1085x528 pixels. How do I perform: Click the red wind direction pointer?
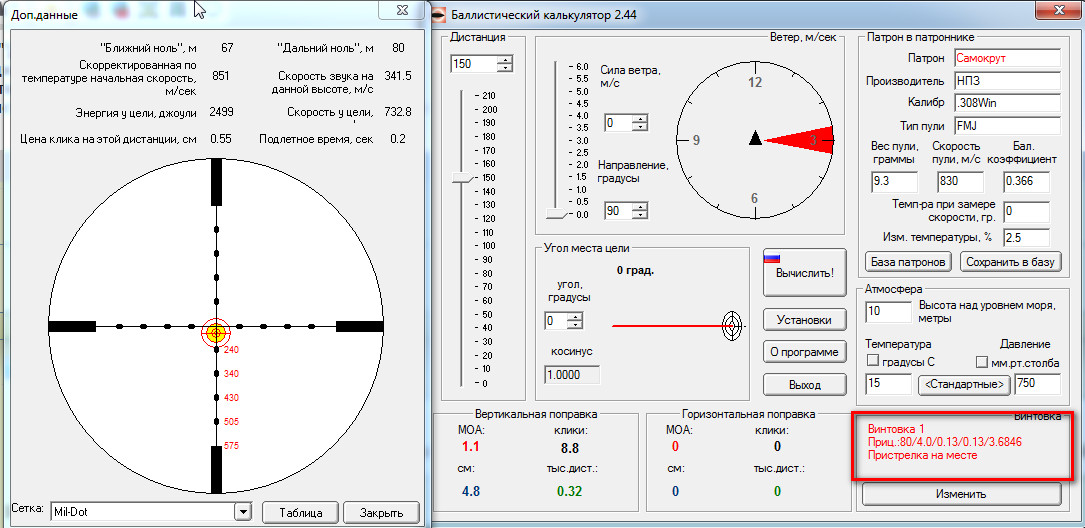point(805,141)
